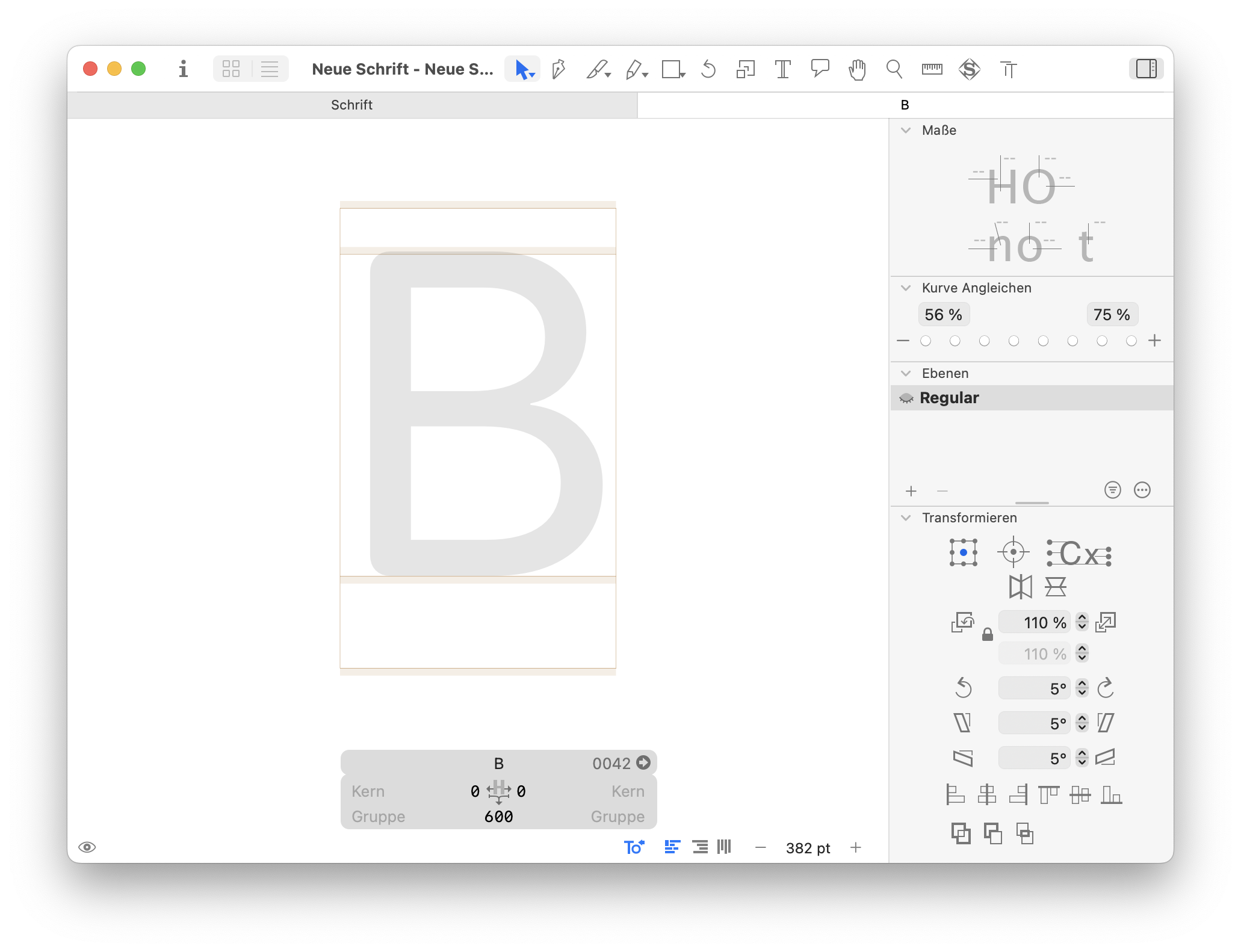This screenshot has width=1241, height=952.
Task: Select an interpolation step radio in Kurve Angleichen
Action: click(925, 341)
